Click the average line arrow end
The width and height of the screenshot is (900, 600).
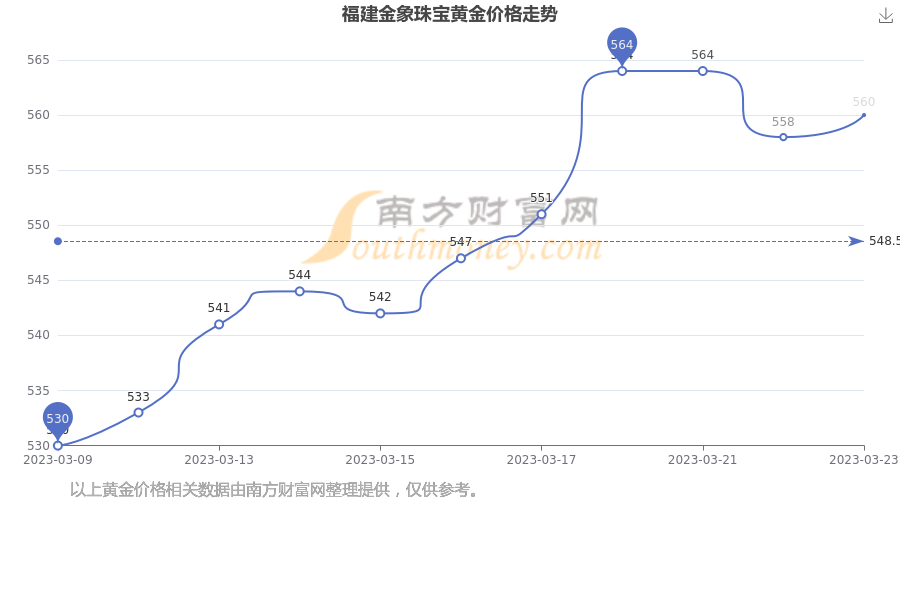pos(856,241)
